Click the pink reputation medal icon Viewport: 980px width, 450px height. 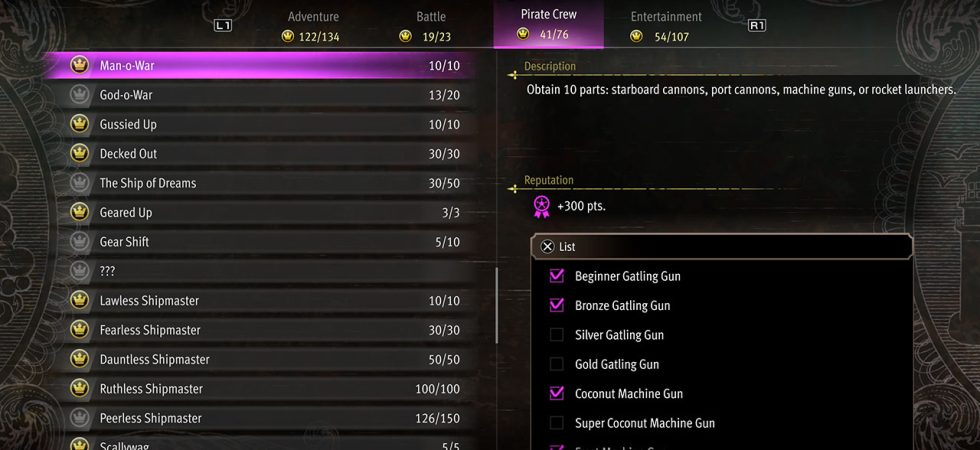click(541, 206)
